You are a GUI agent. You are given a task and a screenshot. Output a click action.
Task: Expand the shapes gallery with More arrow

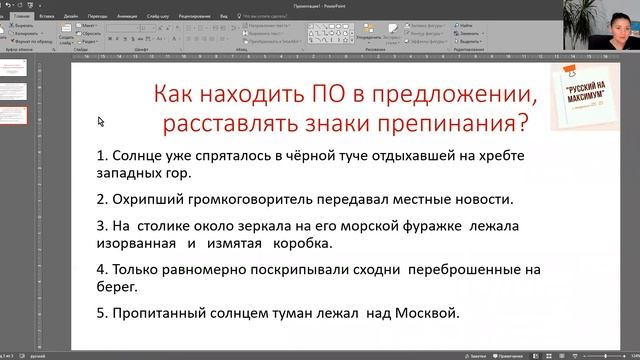click(x=352, y=40)
